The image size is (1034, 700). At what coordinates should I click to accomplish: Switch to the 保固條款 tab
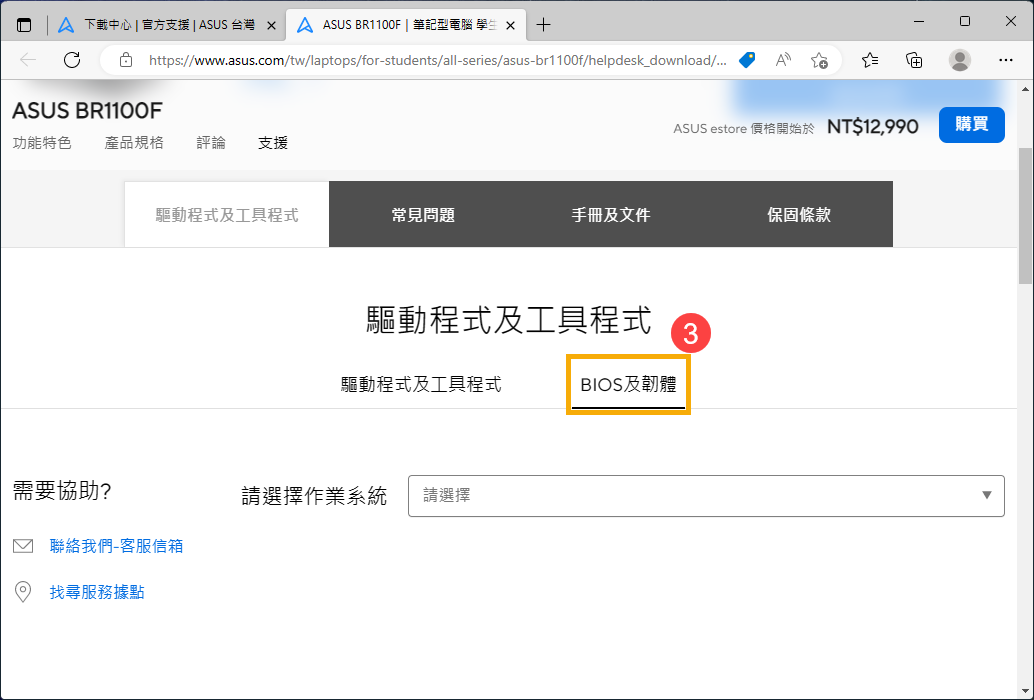799,214
